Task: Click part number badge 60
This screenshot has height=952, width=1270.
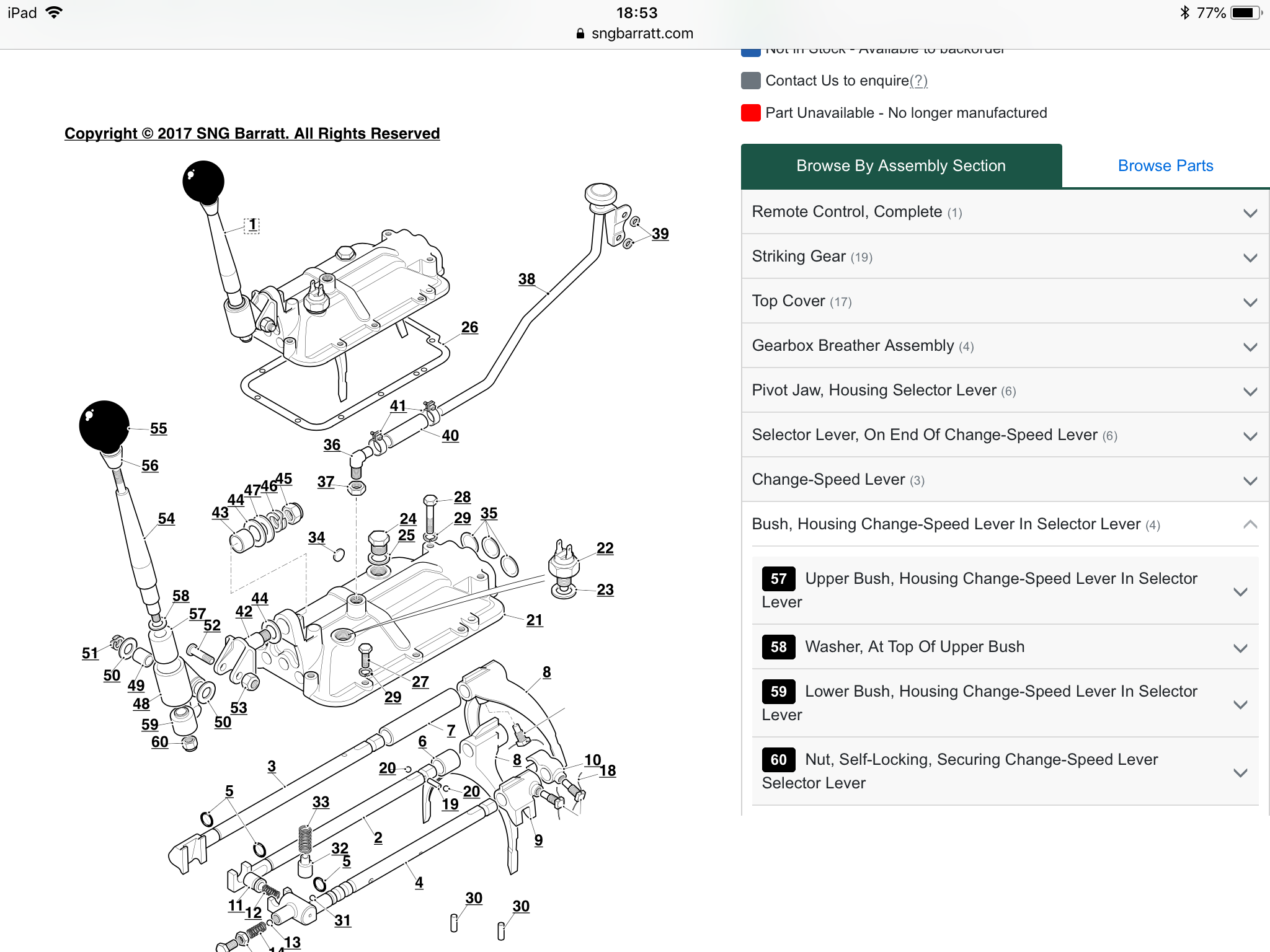Action: click(x=778, y=760)
